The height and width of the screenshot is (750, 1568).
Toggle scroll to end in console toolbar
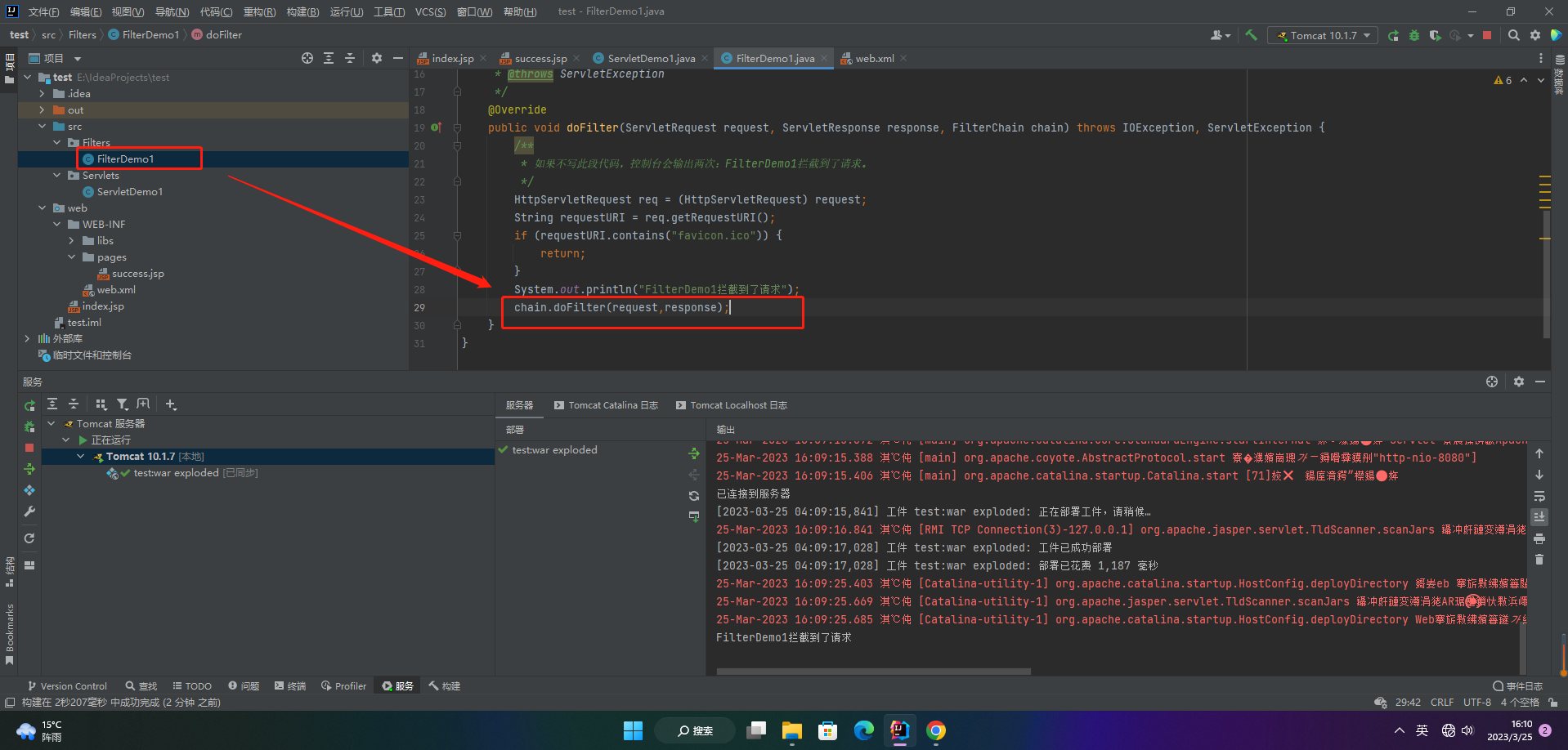1539,517
